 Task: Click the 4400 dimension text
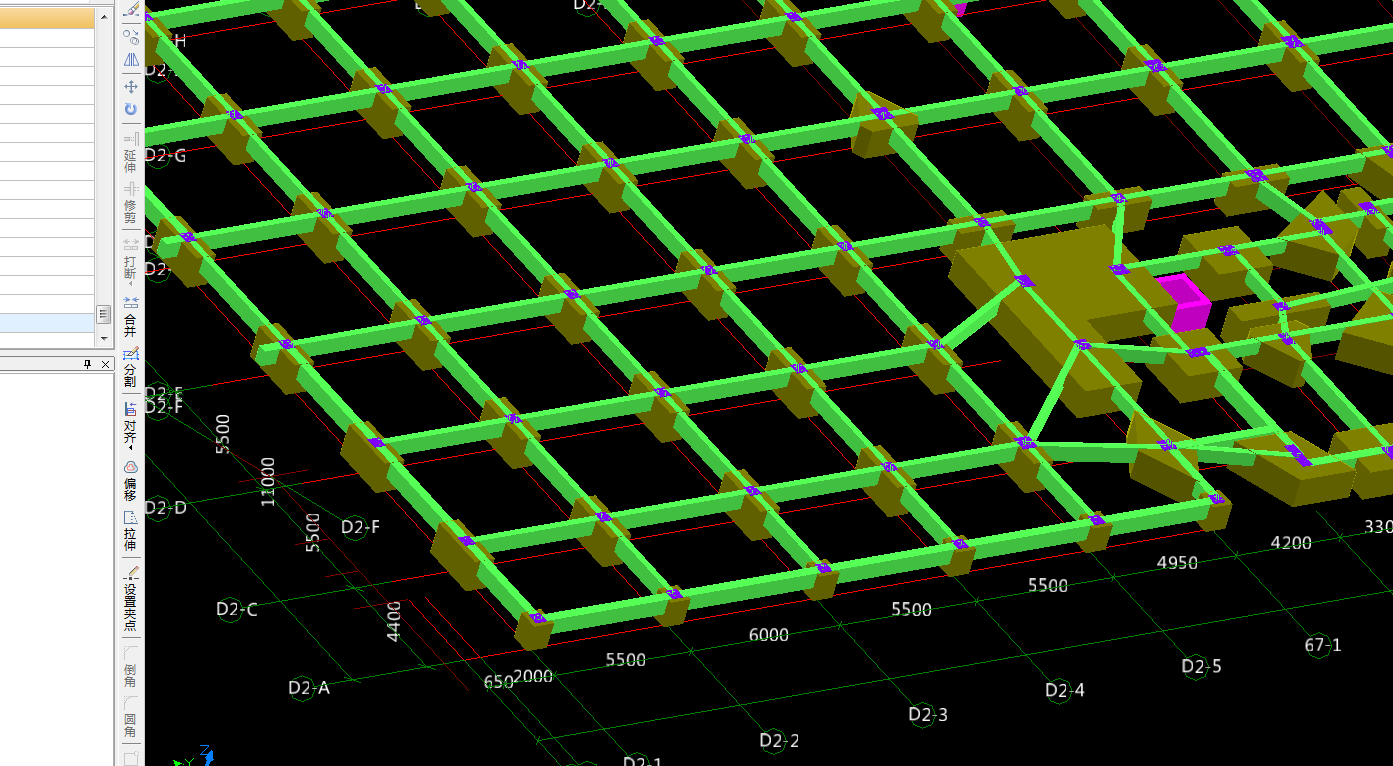coord(394,621)
